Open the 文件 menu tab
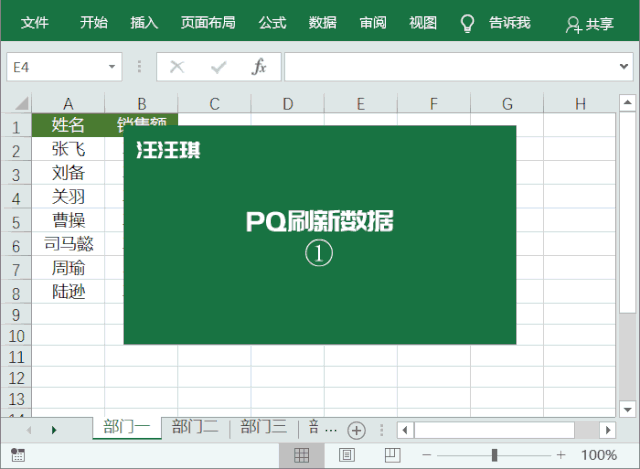Screen dimensions: 640x469 click(35, 22)
